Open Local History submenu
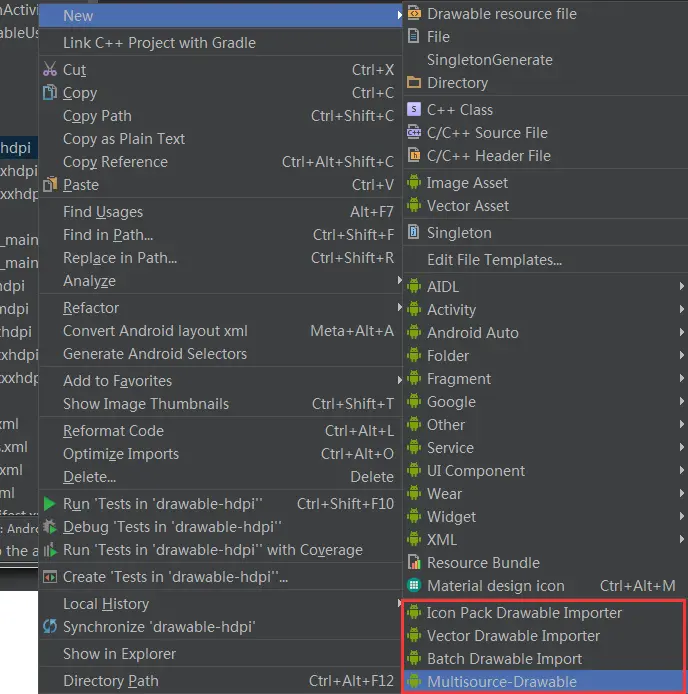Image resolution: width=688 pixels, height=694 pixels. [220, 604]
